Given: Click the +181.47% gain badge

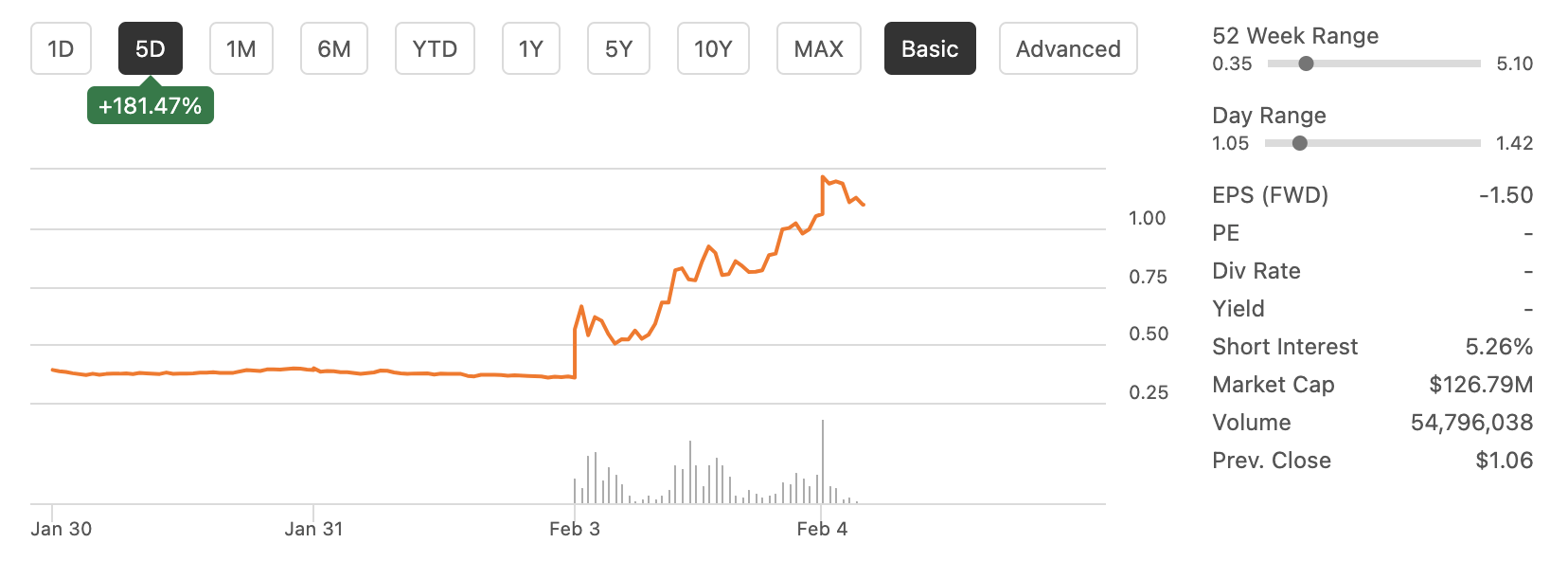Looking at the screenshot, I should (x=150, y=104).
